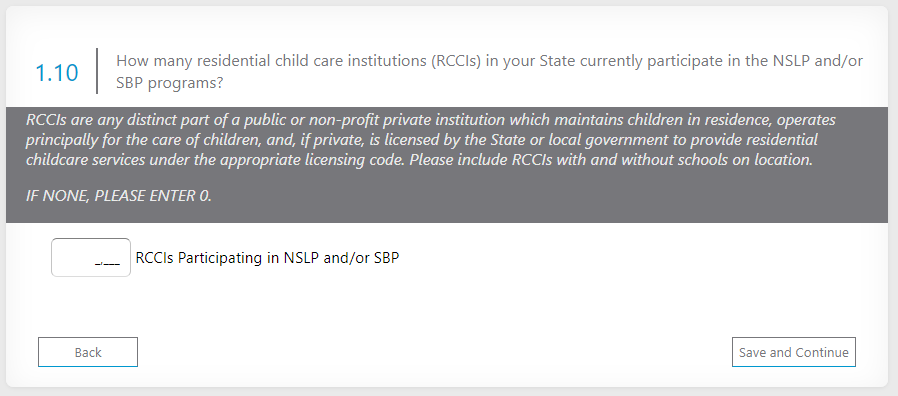898x396 pixels.
Task: Click the Save and Continue button
Action: pyautogui.click(x=794, y=352)
